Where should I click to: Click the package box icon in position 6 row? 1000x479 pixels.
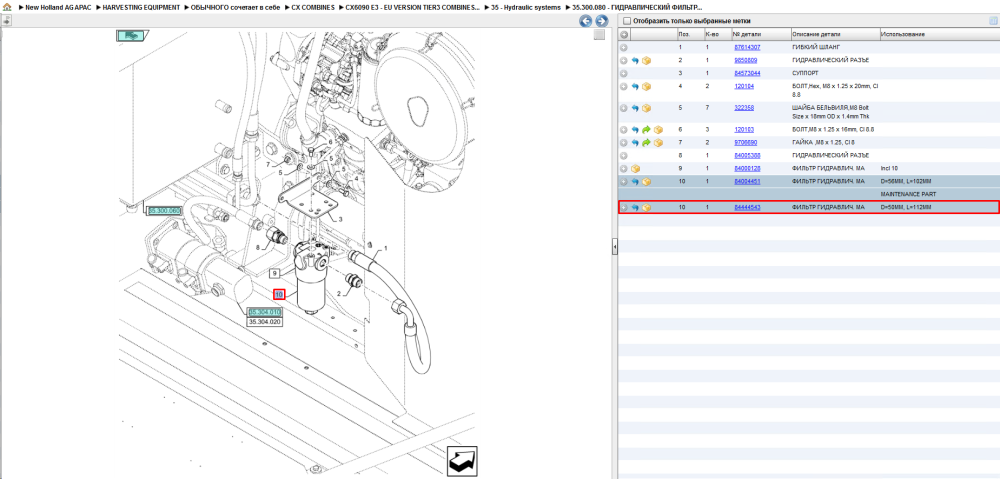click(x=658, y=129)
